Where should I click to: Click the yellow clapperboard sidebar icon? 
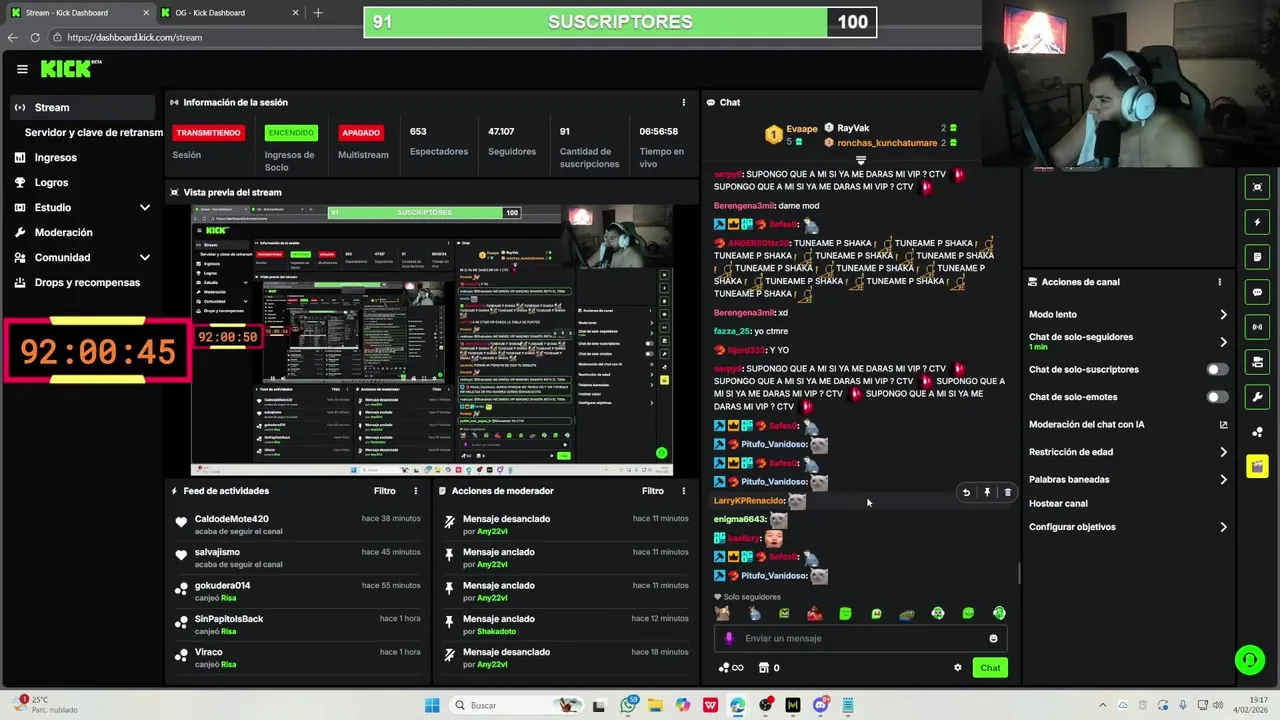click(x=1257, y=467)
